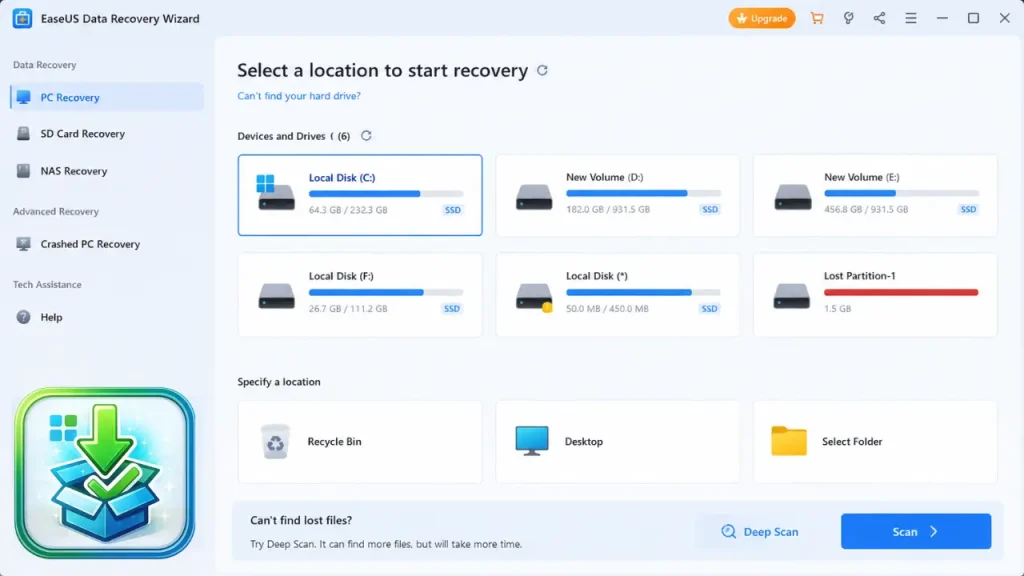
Task: Refresh the Devices and Drives list
Action: [366, 135]
